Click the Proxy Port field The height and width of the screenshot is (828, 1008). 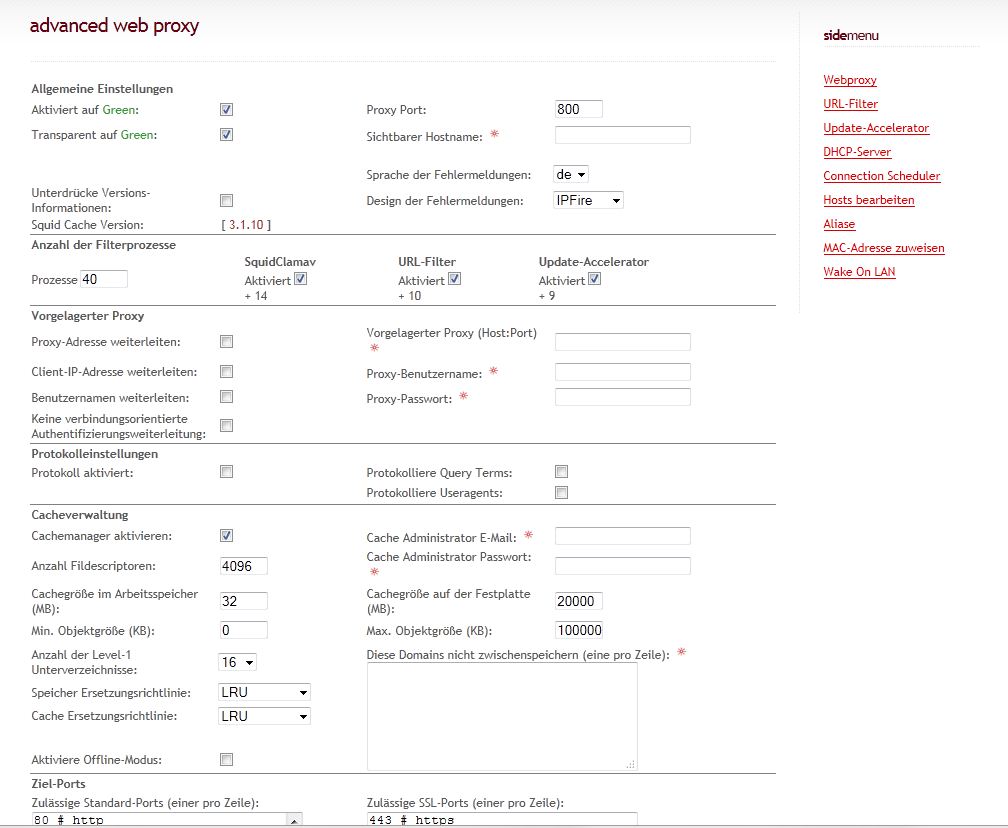pyautogui.click(x=579, y=109)
